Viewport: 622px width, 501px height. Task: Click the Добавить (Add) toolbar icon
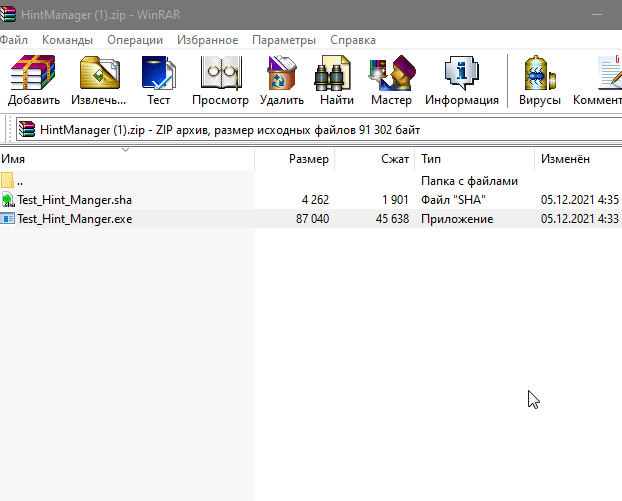click(33, 73)
